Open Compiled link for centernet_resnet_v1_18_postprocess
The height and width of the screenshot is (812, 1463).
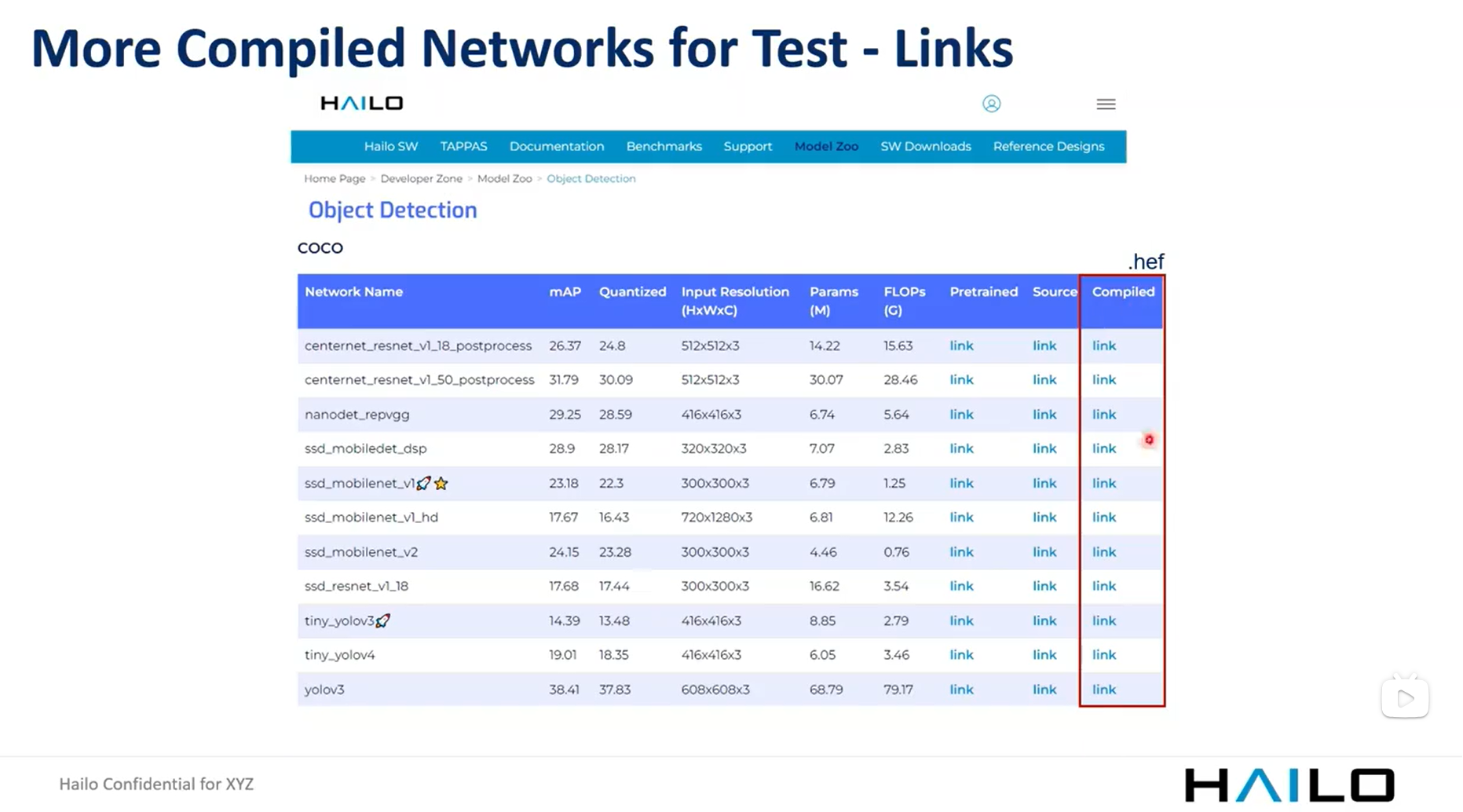click(x=1103, y=346)
